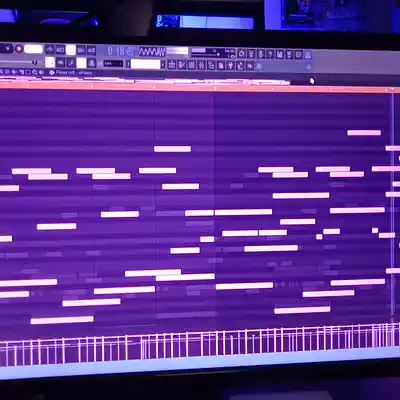Click the arrow right of the pattern selector
400x400 pixels.
[163, 64]
